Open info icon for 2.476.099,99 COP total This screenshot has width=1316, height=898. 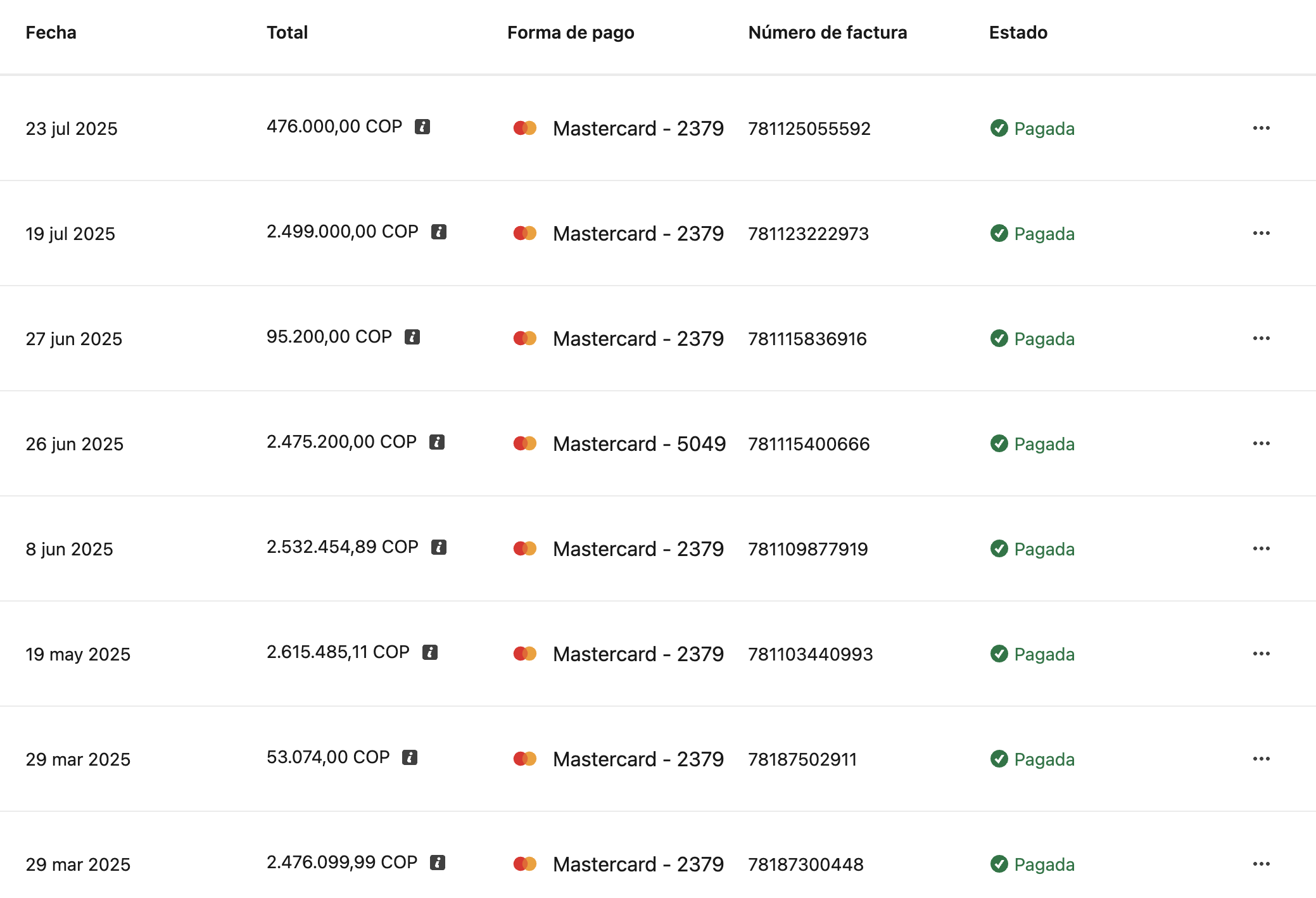[438, 863]
